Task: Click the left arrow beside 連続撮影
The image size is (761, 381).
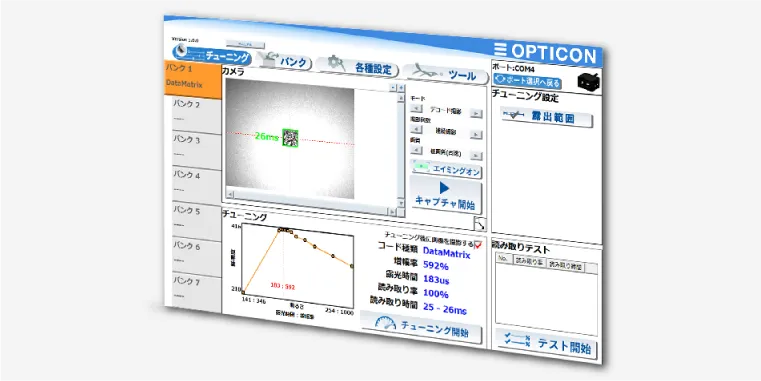Action: pos(416,129)
